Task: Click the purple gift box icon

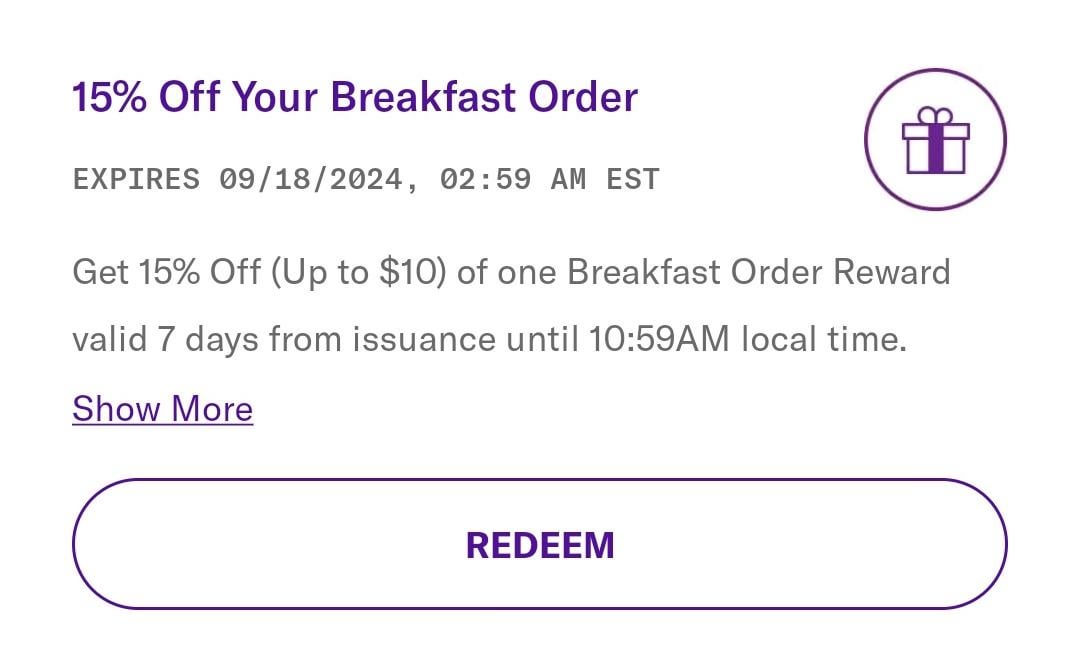Action: (935, 142)
